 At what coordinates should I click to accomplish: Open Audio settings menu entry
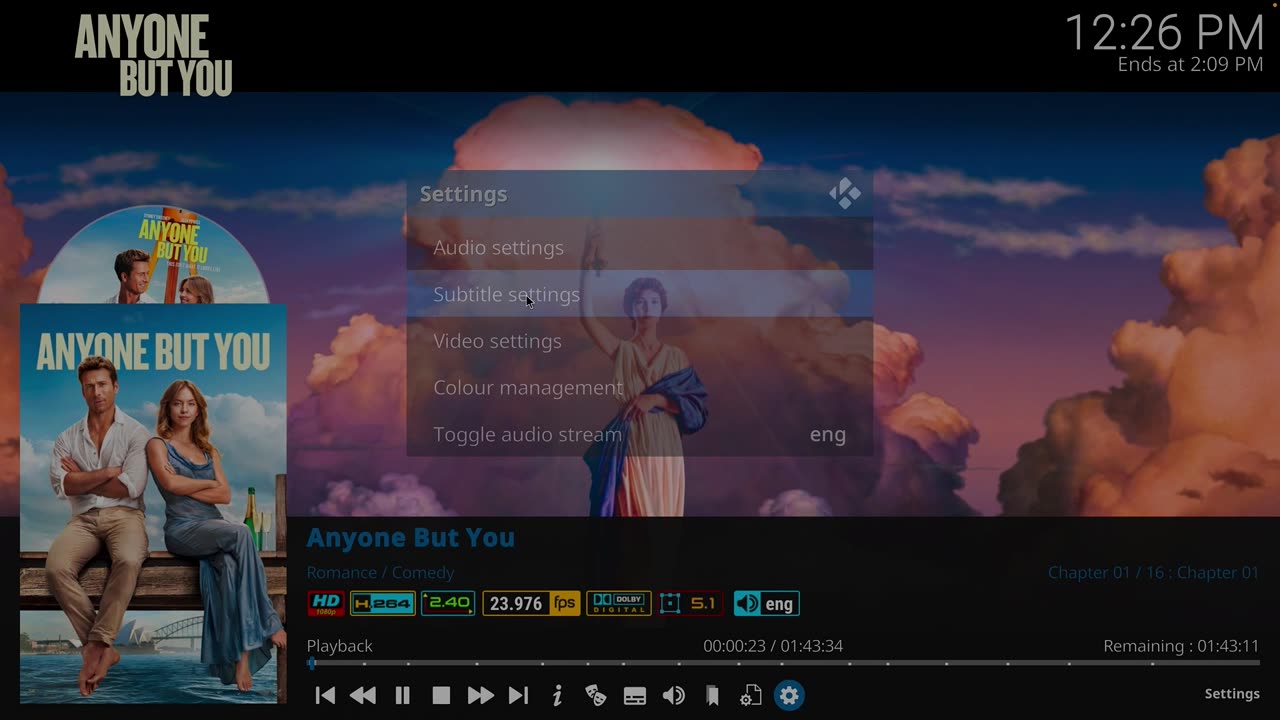(x=640, y=247)
